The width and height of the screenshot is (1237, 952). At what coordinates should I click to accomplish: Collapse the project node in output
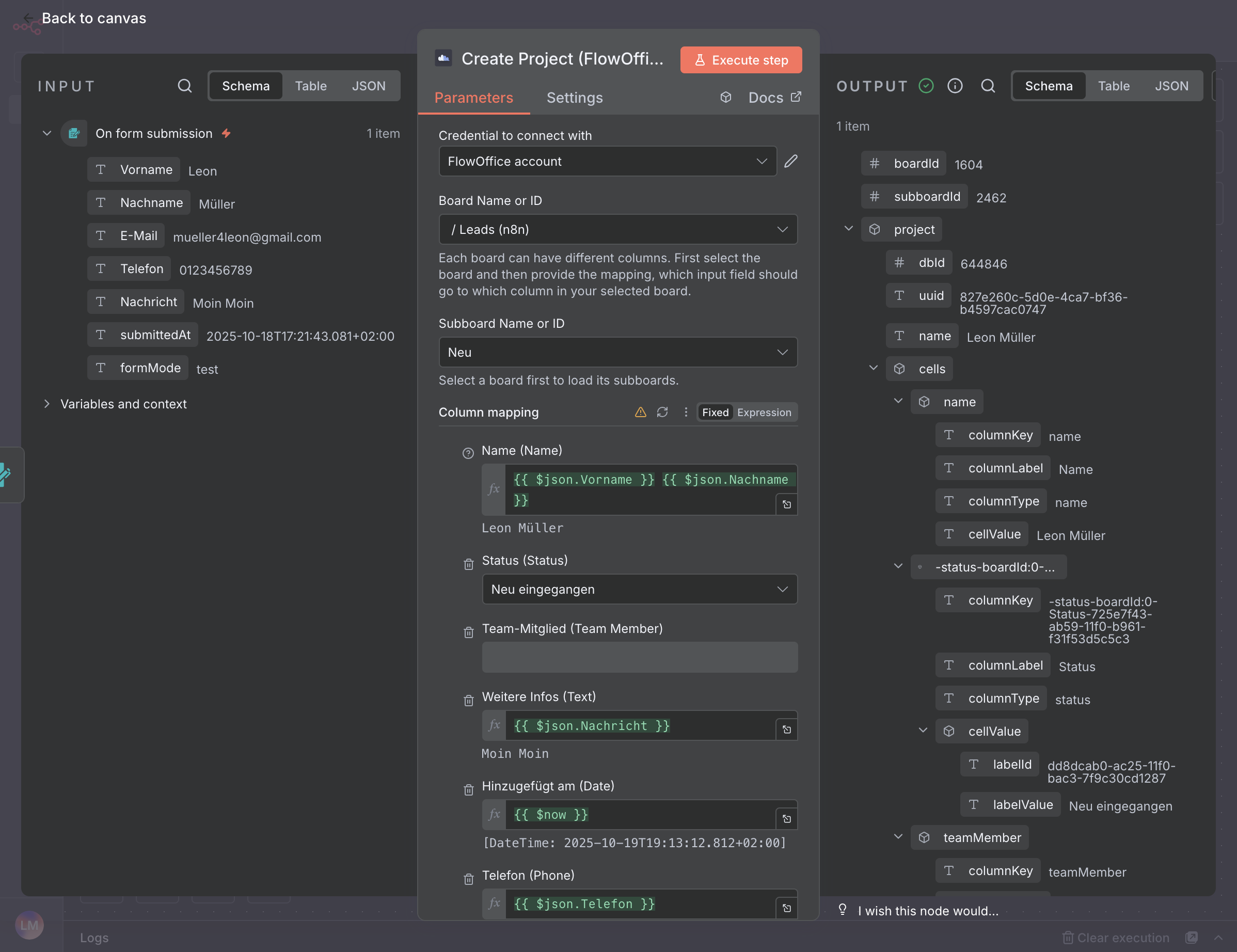pos(848,229)
